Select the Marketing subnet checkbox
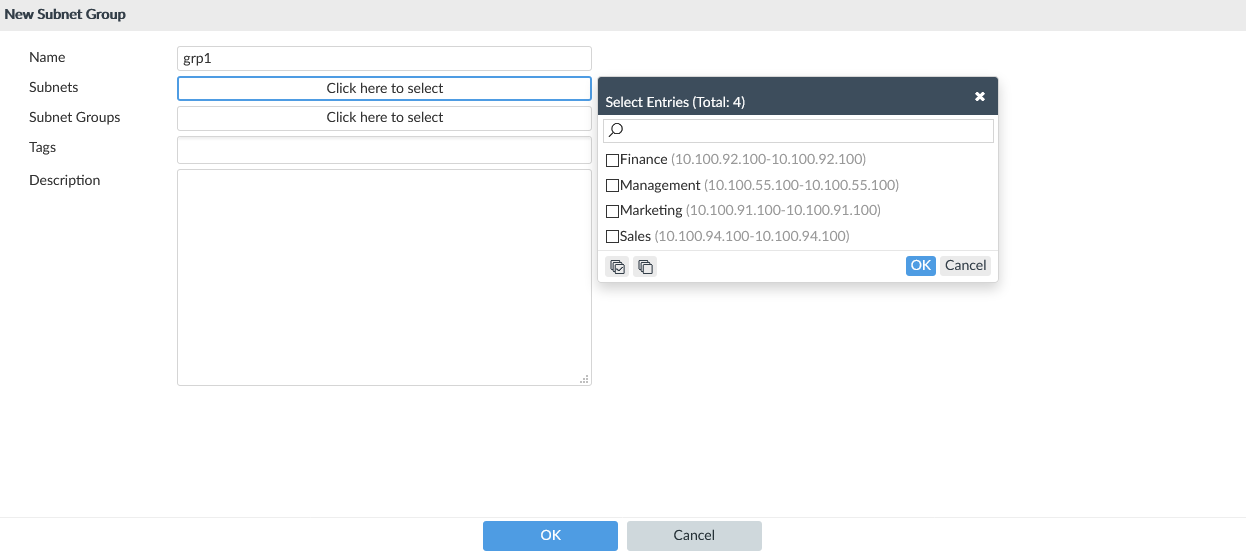This screenshot has width=1246, height=553. [613, 211]
